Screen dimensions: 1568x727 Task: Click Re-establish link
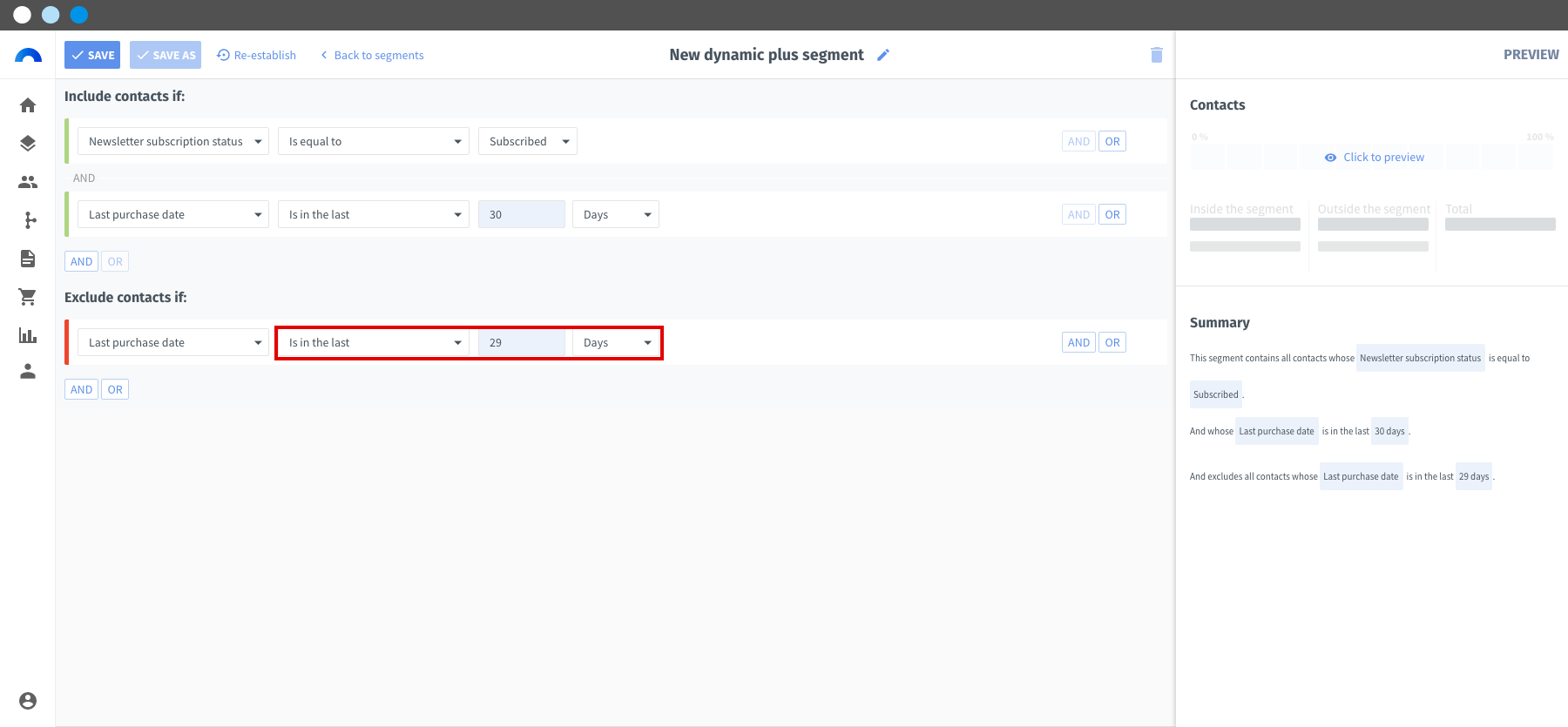coord(256,55)
